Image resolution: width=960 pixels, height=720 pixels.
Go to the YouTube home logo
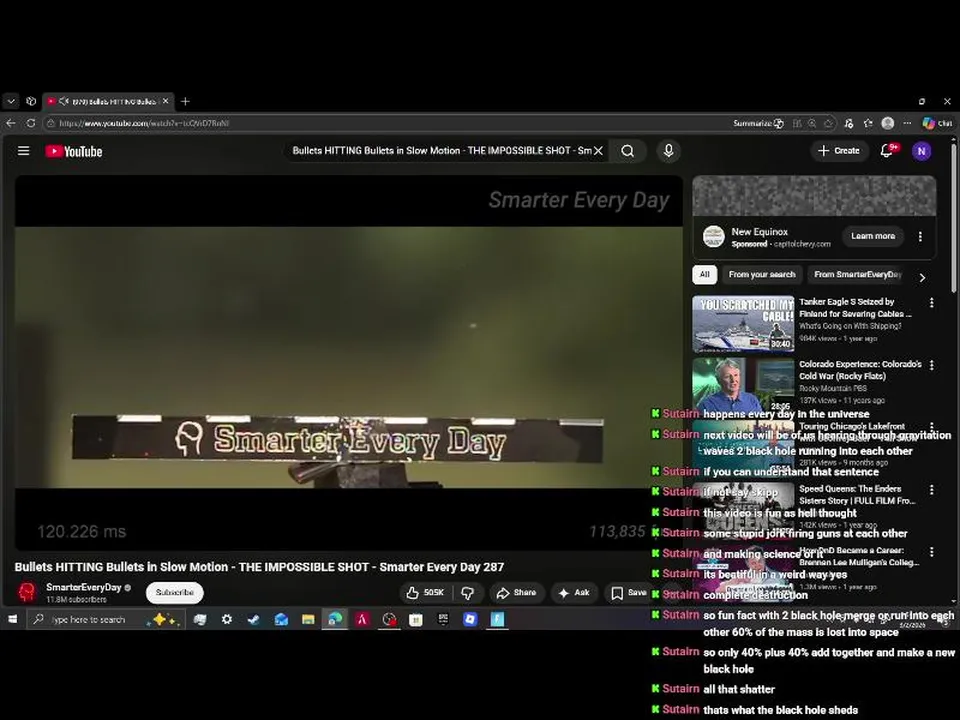[74, 151]
